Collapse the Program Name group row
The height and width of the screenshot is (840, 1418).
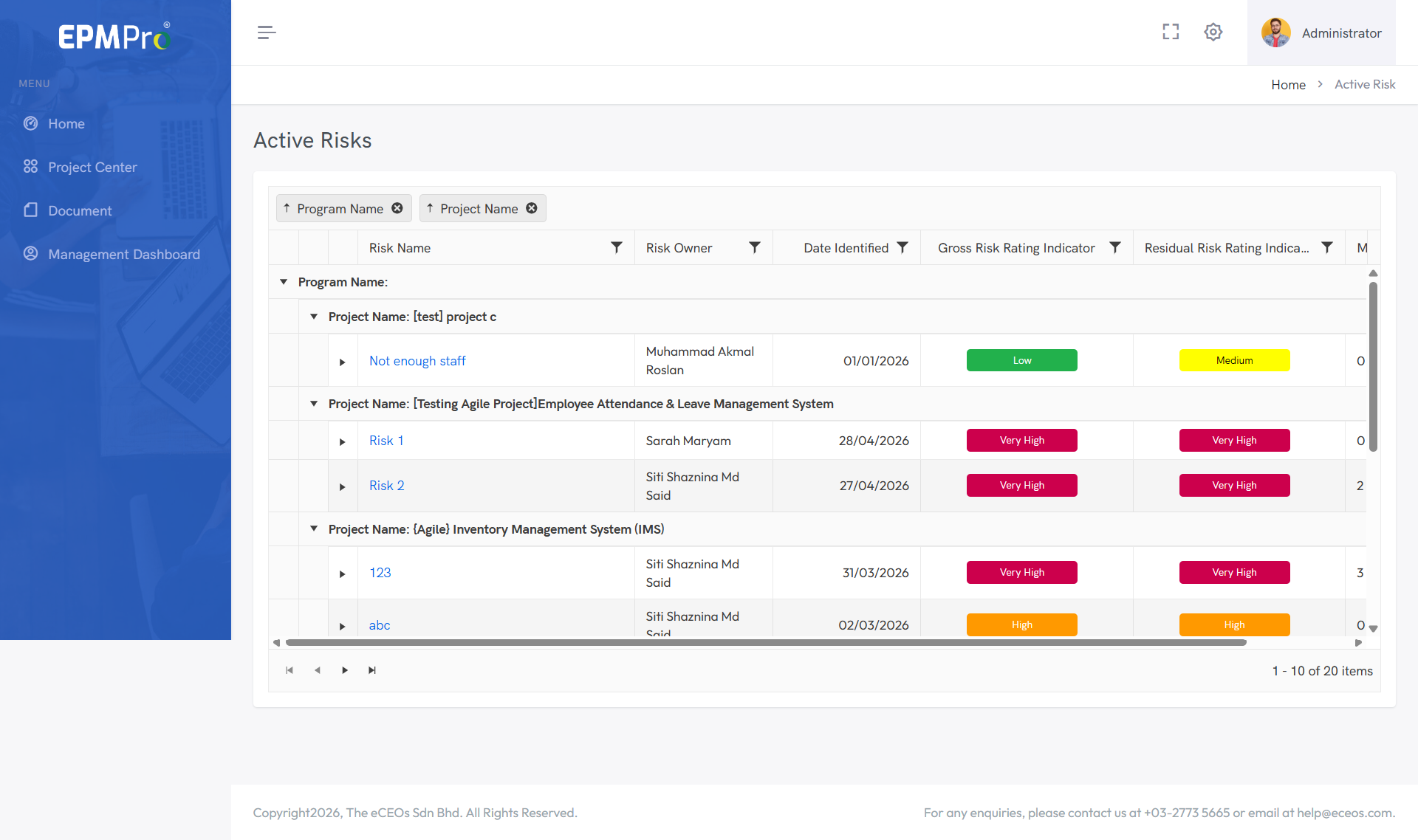284,282
